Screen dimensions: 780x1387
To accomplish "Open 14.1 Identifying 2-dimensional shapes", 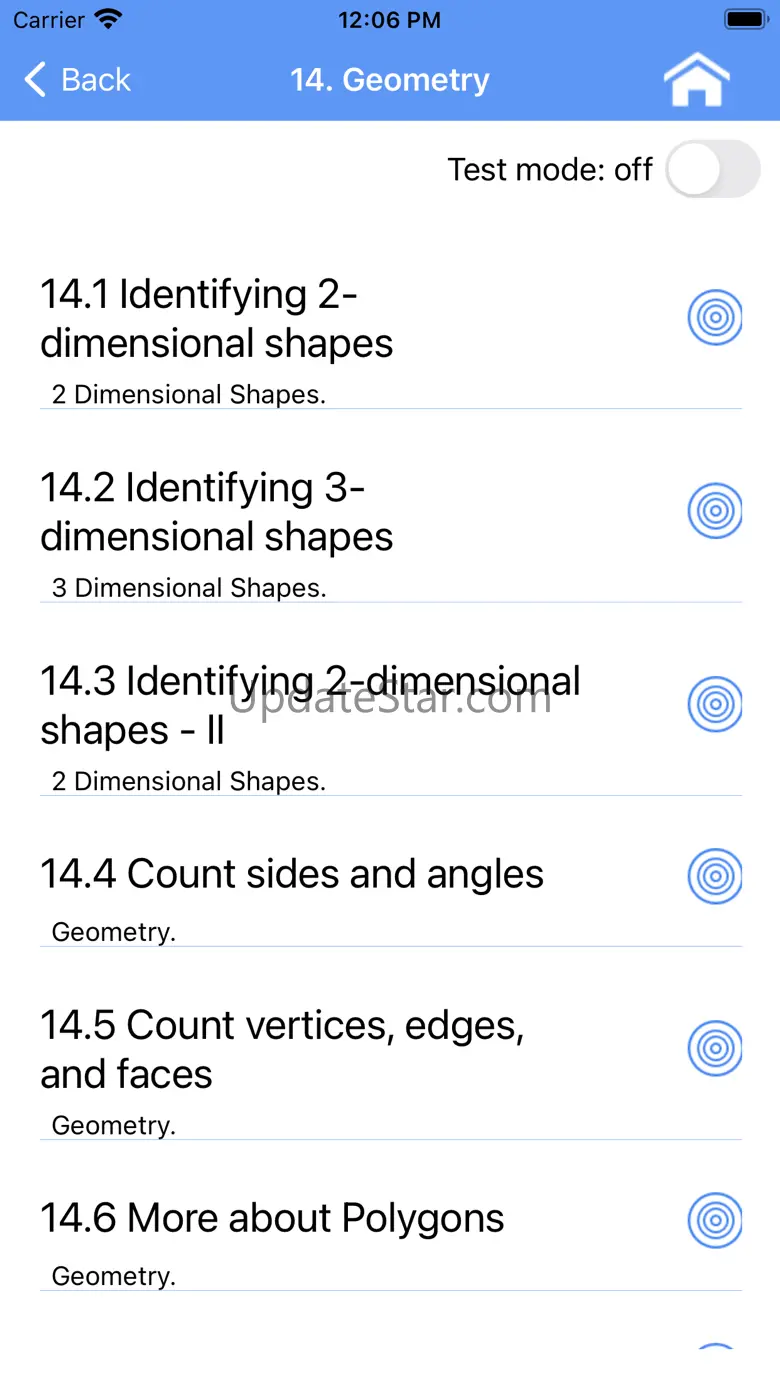I will pyautogui.click(x=216, y=319).
